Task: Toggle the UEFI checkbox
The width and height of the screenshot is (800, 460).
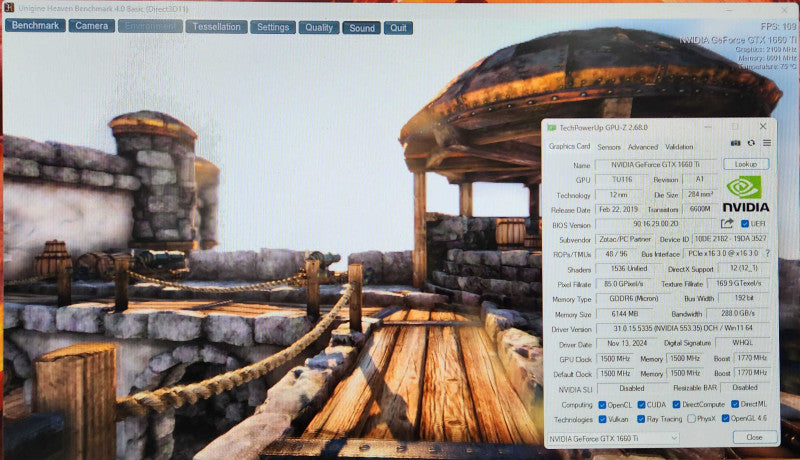Action: [x=745, y=223]
